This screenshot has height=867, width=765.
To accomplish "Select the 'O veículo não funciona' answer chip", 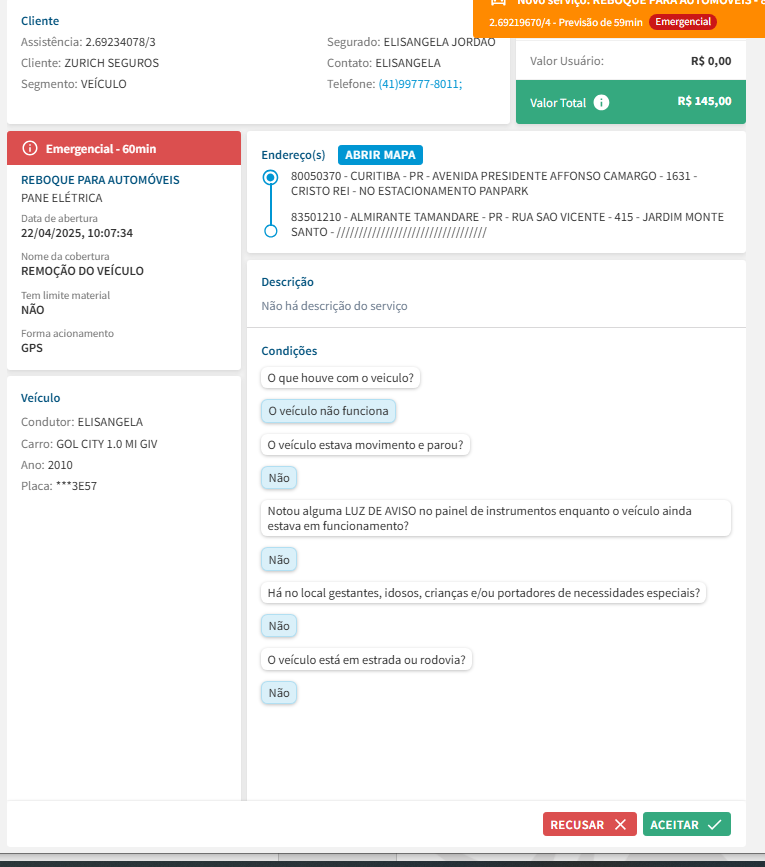I will 328,411.
